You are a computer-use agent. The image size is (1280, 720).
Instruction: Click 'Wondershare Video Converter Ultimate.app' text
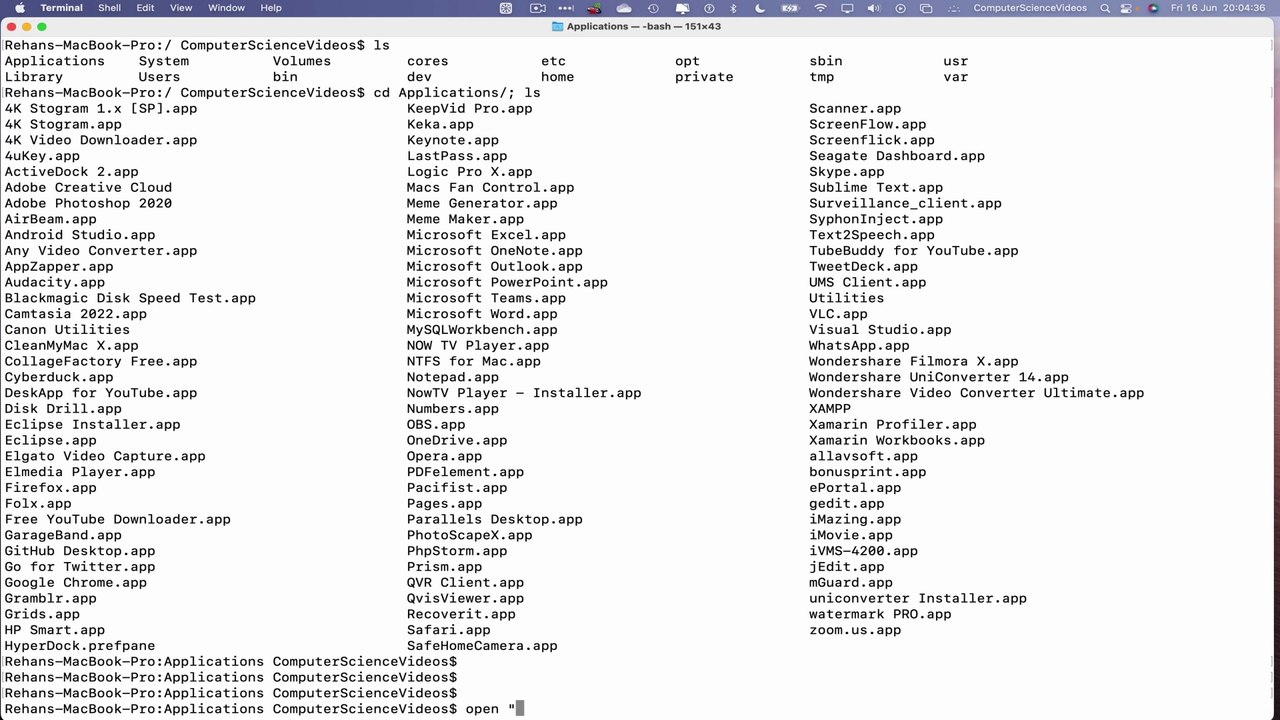coord(977,393)
